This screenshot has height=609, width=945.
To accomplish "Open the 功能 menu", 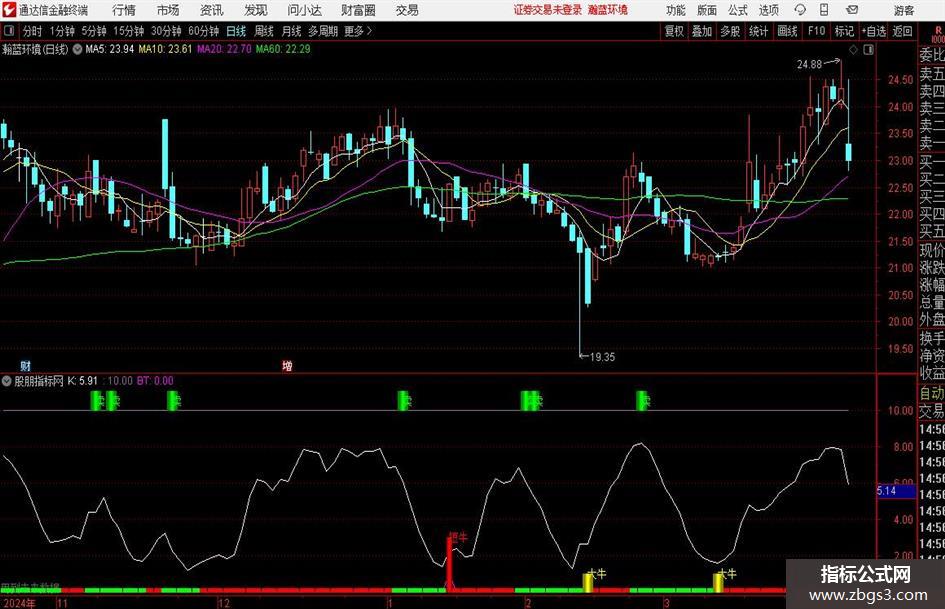I will (676, 10).
